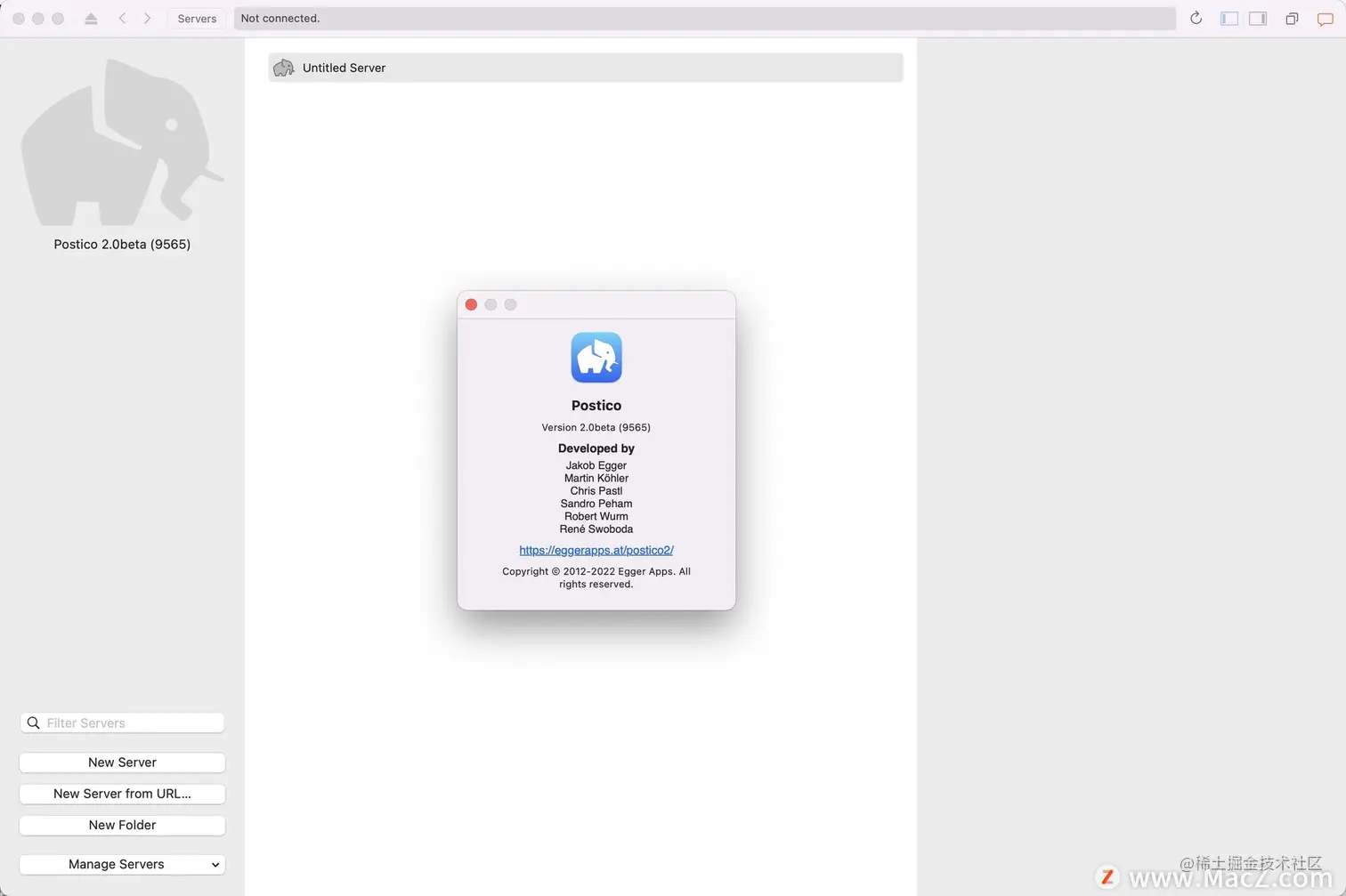This screenshot has height=896, width=1346.
Task: Click New Server from URL button
Action: pyautogui.click(x=122, y=794)
